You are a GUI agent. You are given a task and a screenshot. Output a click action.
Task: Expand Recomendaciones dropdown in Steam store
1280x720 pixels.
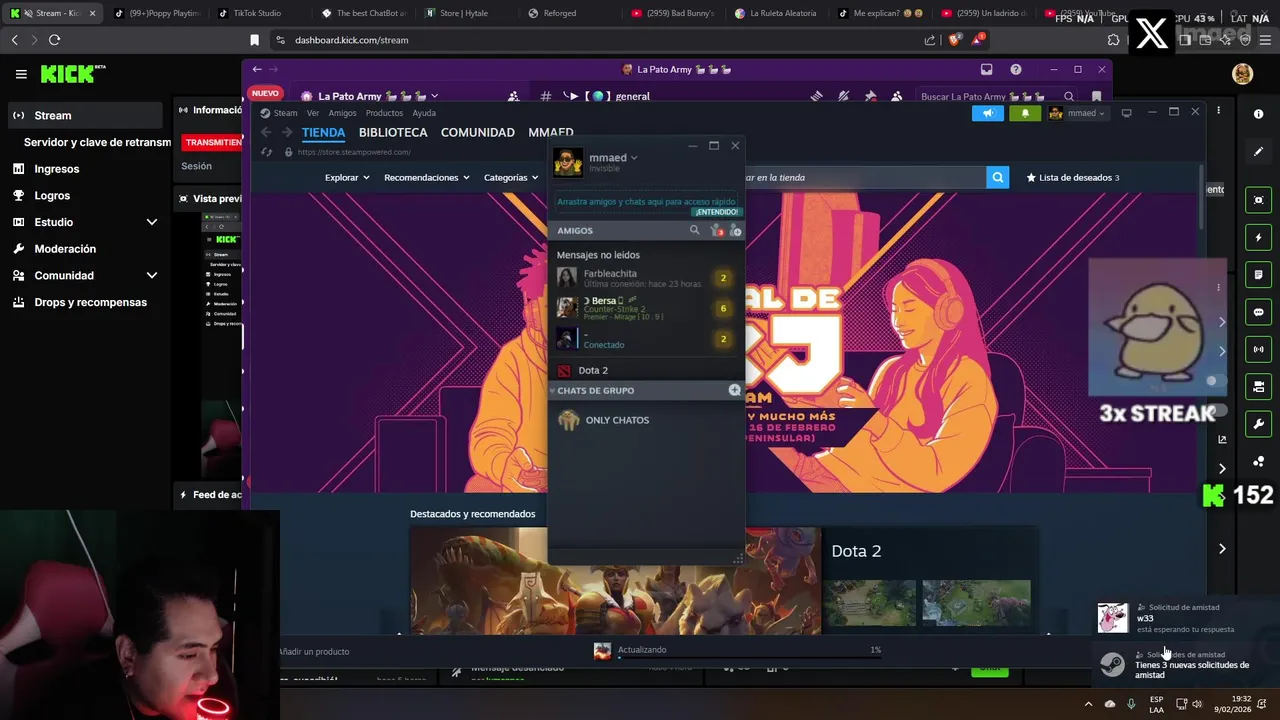(x=427, y=177)
